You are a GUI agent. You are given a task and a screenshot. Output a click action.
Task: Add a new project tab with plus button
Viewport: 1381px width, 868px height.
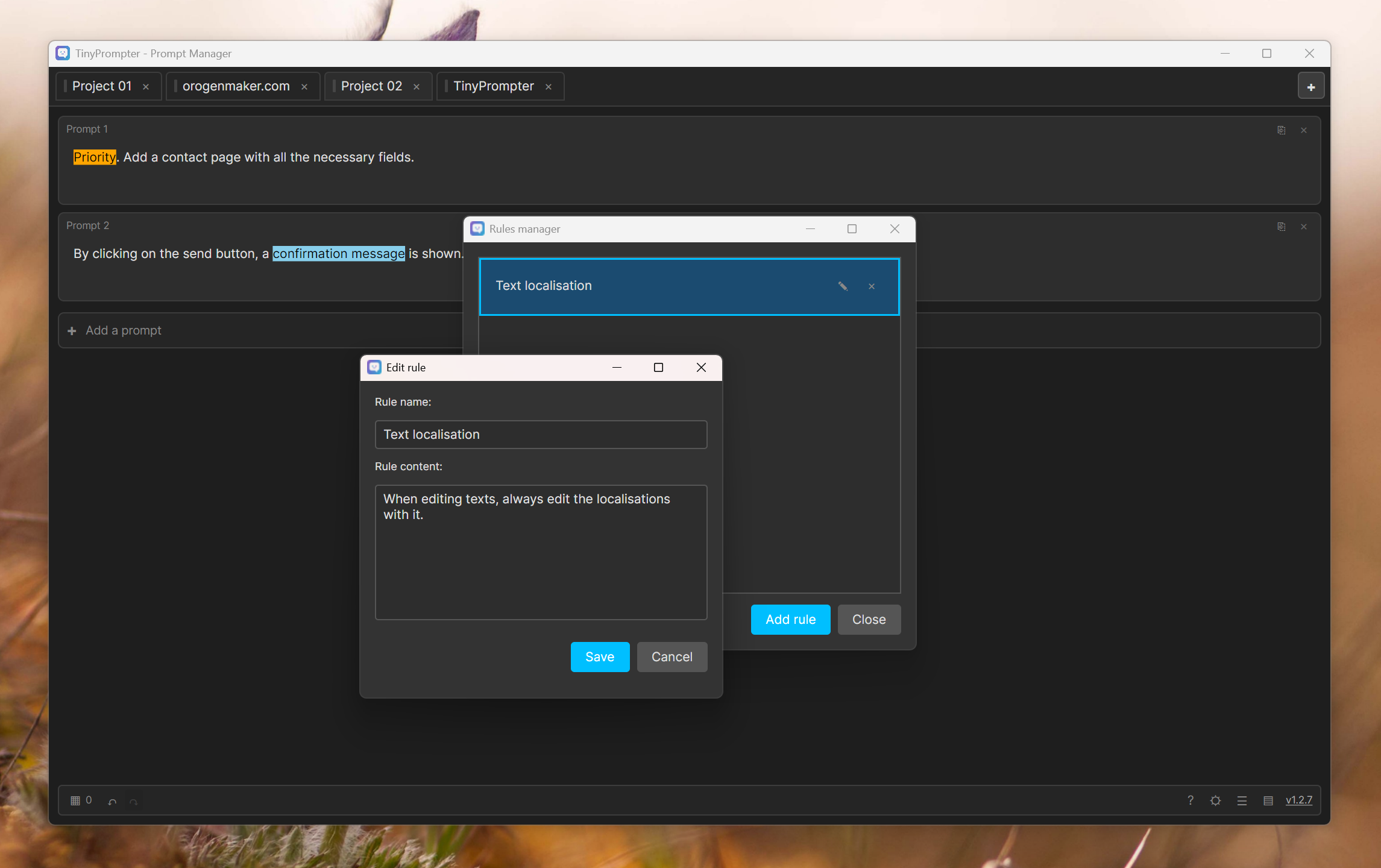pos(1310,86)
